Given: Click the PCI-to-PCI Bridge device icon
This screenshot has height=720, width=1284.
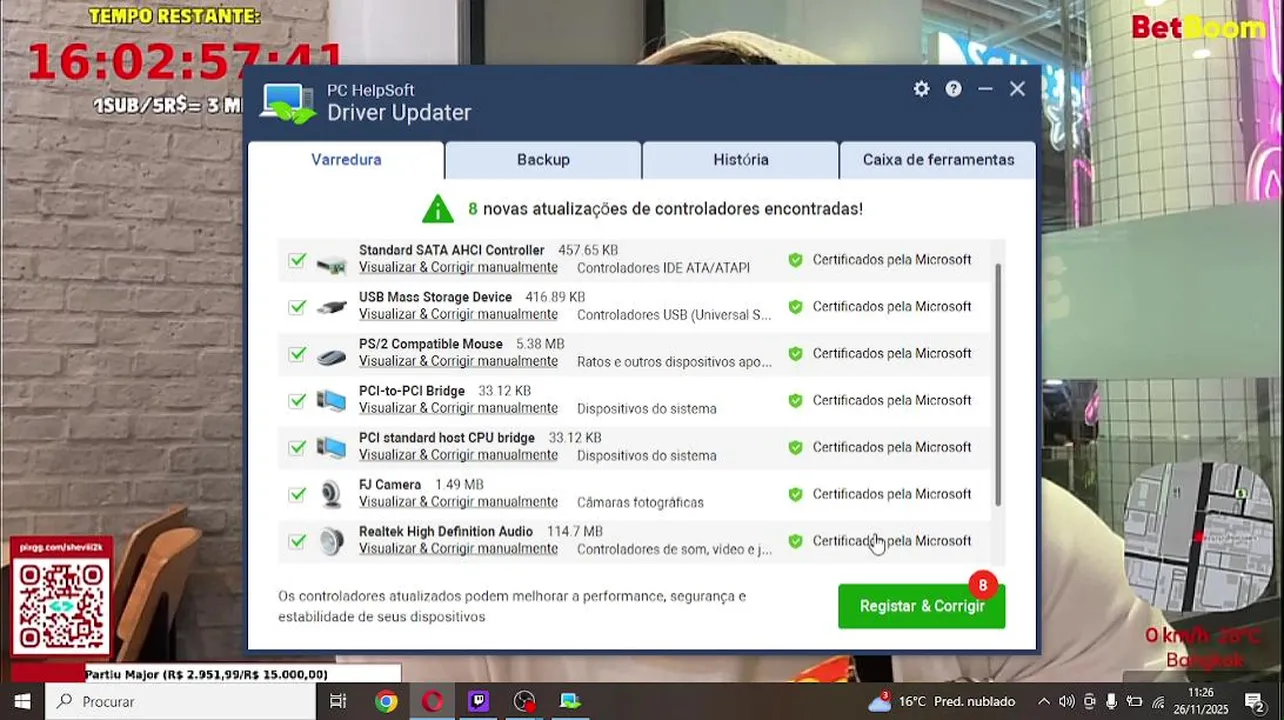Looking at the screenshot, I should point(331,401).
